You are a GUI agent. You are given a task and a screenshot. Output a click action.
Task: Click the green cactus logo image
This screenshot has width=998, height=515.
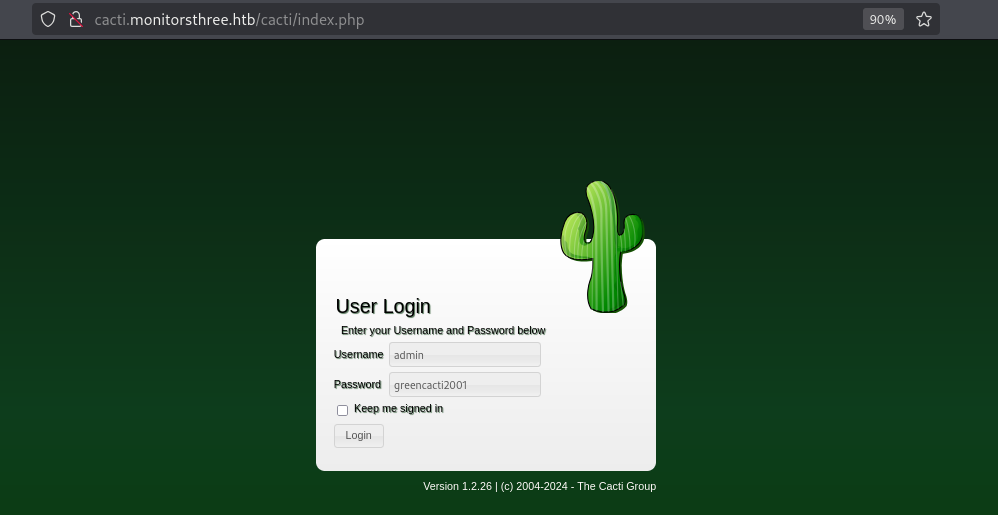(x=602, y=247)
